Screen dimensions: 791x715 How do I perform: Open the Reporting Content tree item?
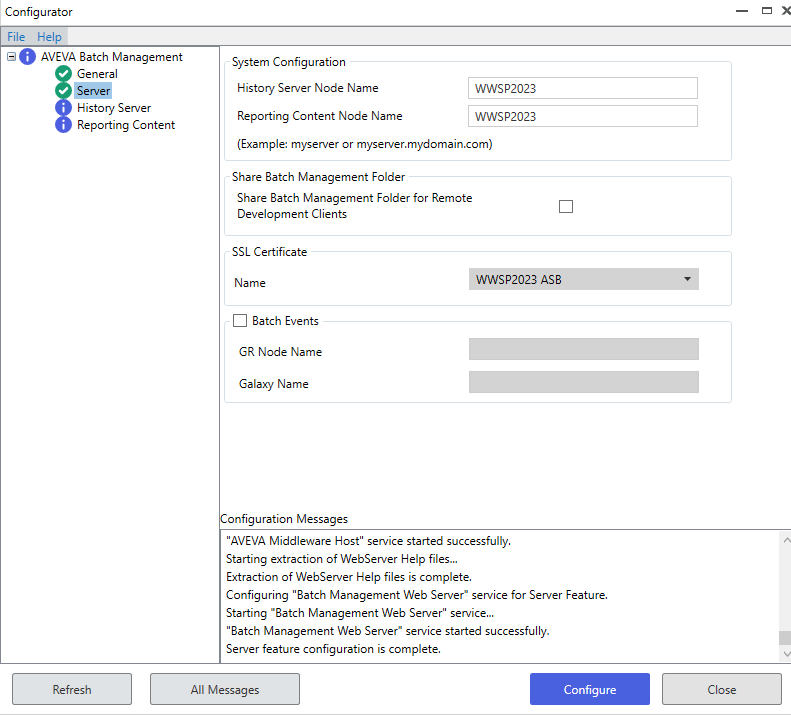pyautogui.click(x=126, y=125)
